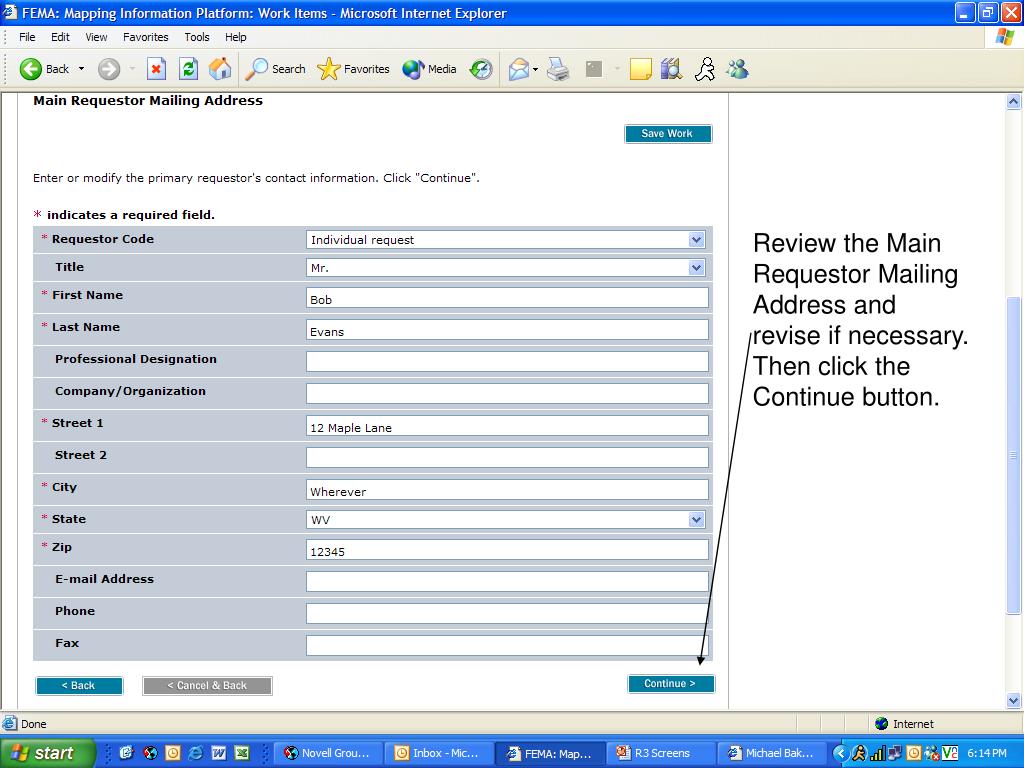Click the running figure toolbar icon
This screenshot has height=768, width=1024.
tap(705, 69)
